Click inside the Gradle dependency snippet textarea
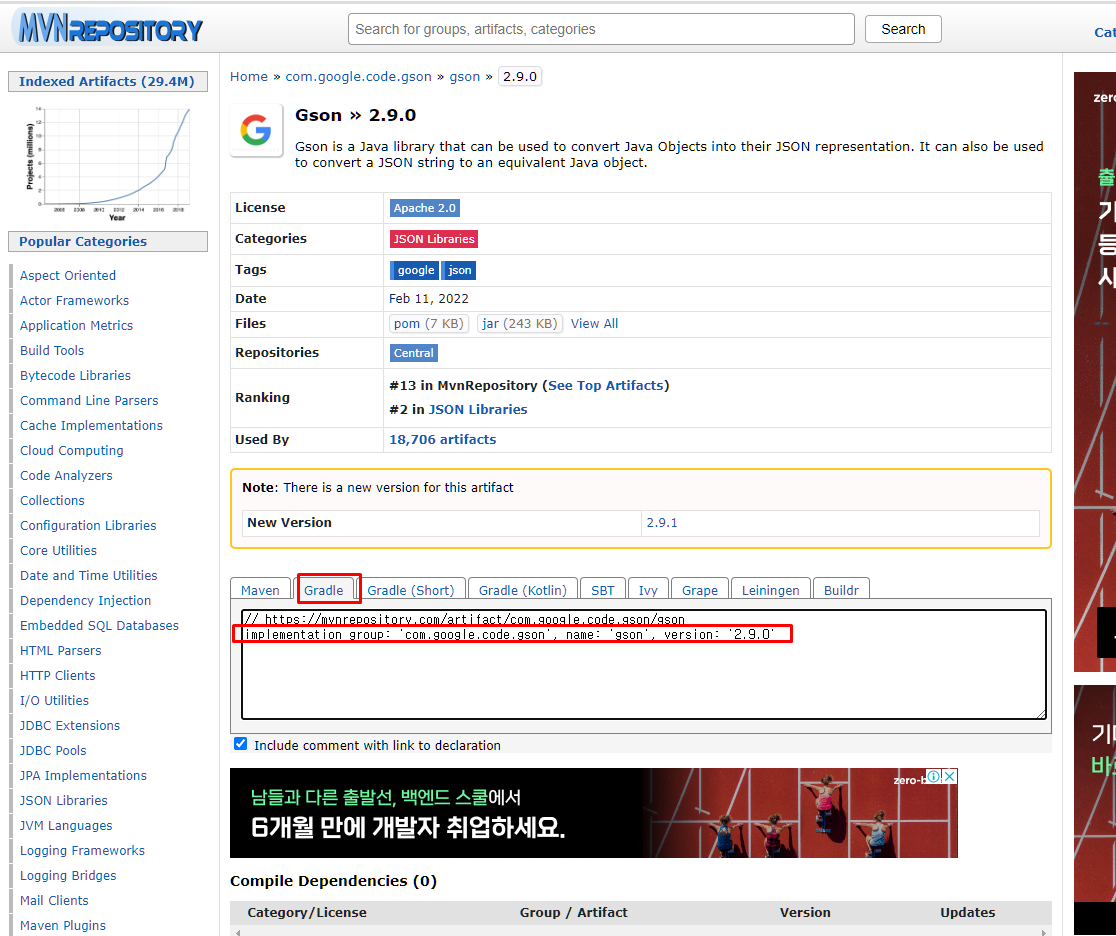This screenshot has height=936, width=1116. pyautogui.click(x=643, y=665)
